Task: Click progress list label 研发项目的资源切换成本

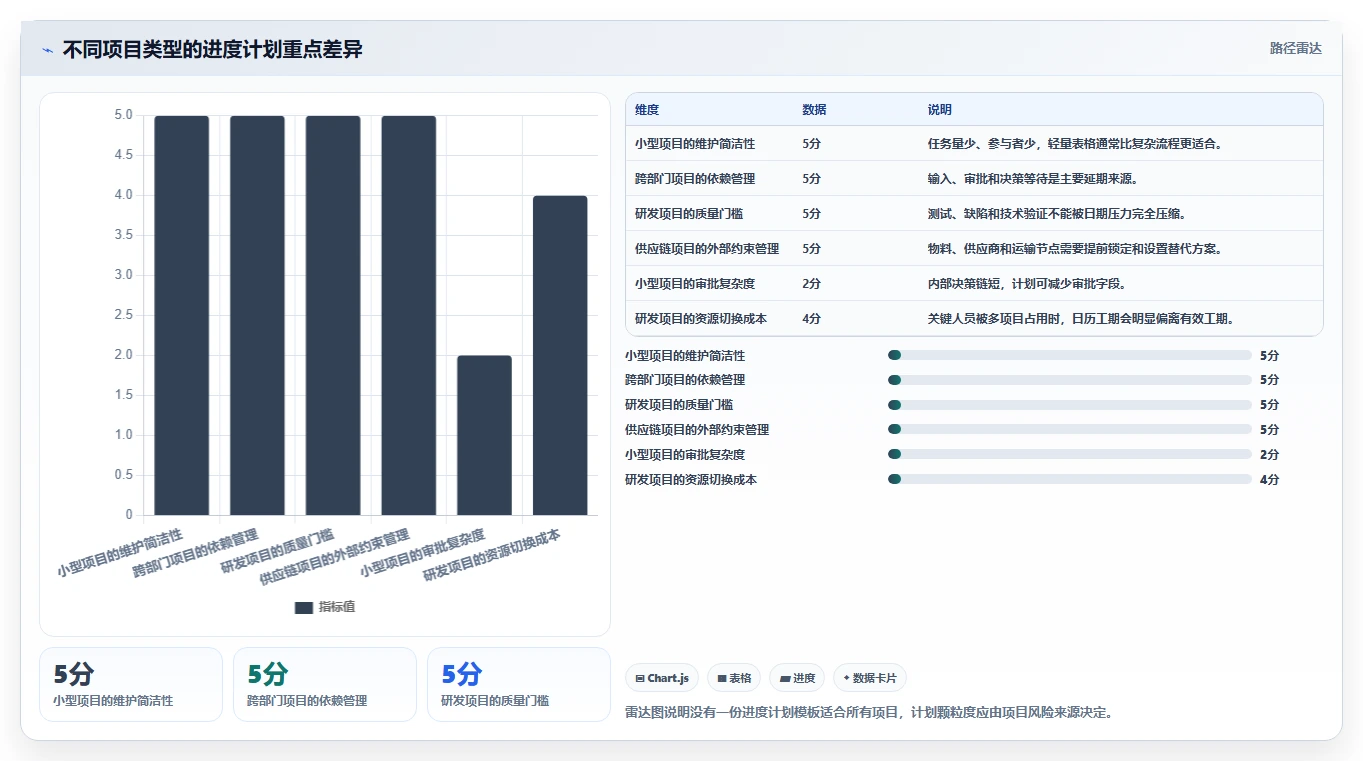Action: point(691,480)
